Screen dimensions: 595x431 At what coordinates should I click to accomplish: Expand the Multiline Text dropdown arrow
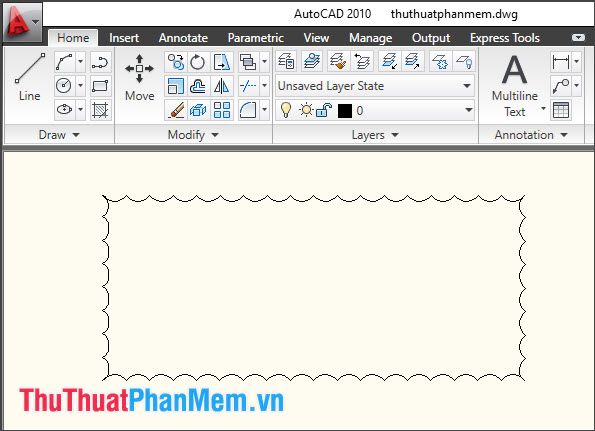click(543, 109)
